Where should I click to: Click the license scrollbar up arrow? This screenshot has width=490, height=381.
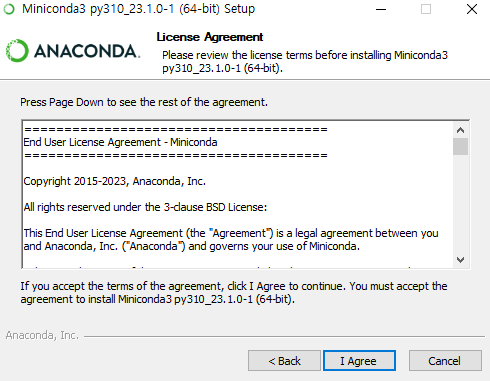coord(460,130)
